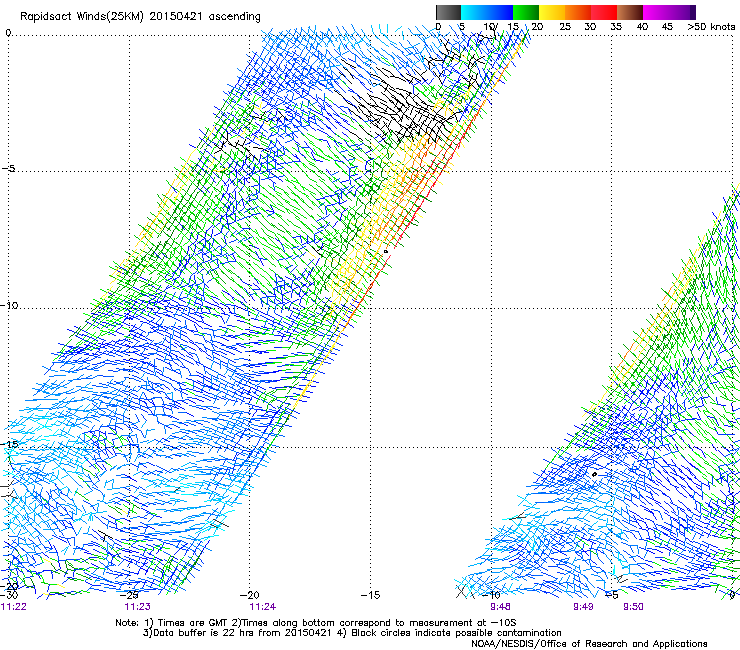Screen dimensions: 740x650
Task: Click the '25' legend scale number
Action: coord(565,27)
